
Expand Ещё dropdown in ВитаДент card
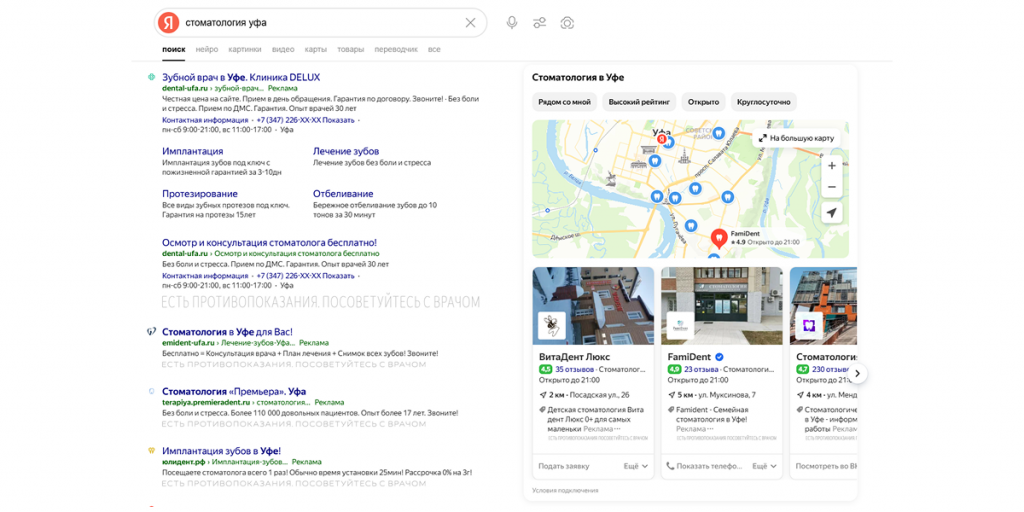637,466
